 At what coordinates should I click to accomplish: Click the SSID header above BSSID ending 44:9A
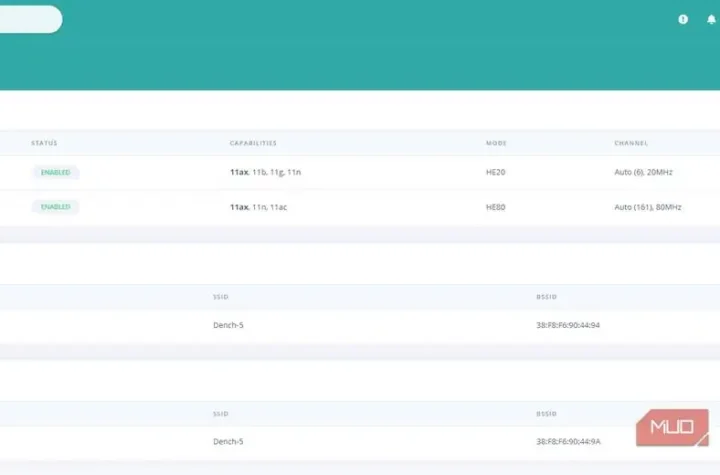pyautogui.click(x=220, y=414)
